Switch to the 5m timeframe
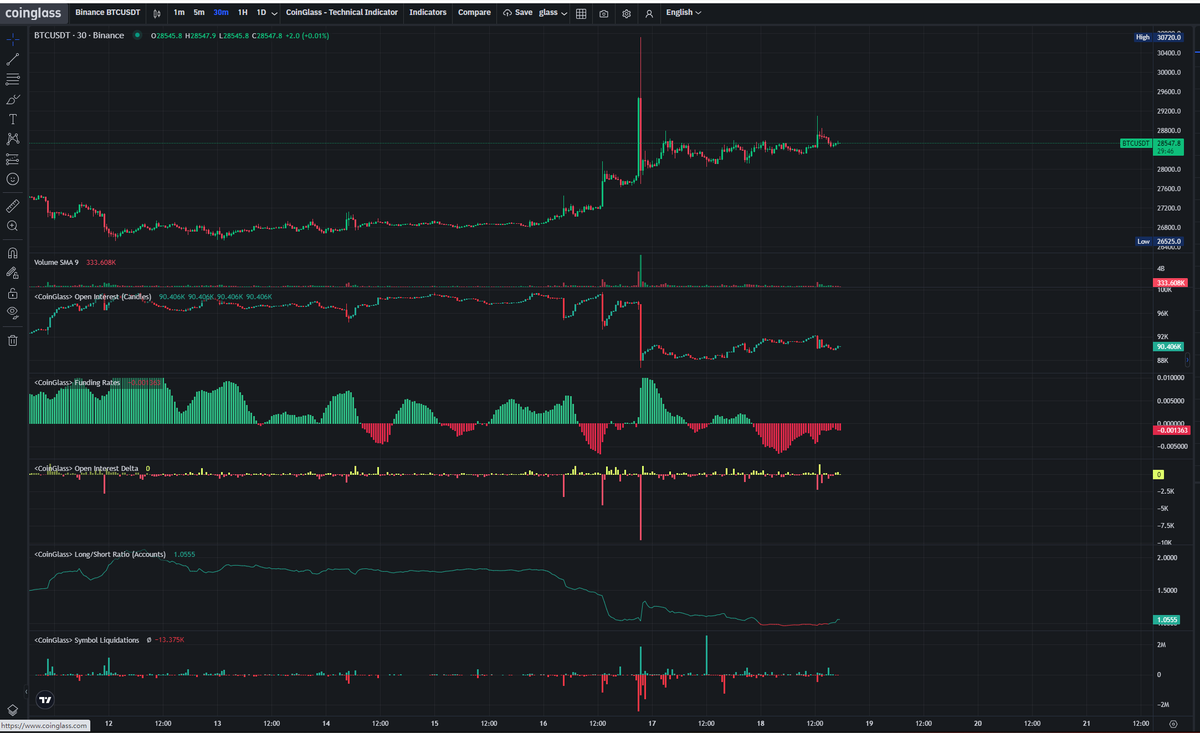This screenshot has height=733, width=1200. [199, 13]
